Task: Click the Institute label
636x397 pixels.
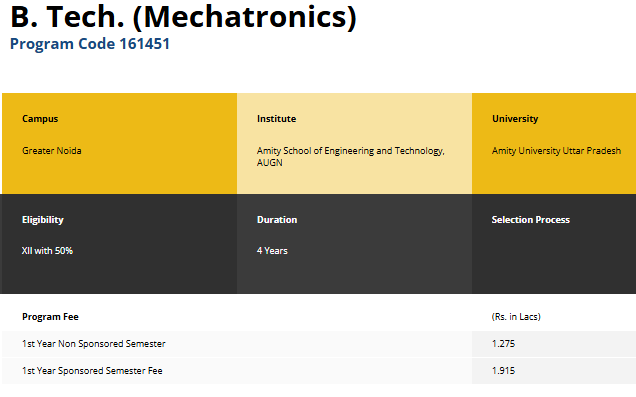Action: click(x=276, y=119)
